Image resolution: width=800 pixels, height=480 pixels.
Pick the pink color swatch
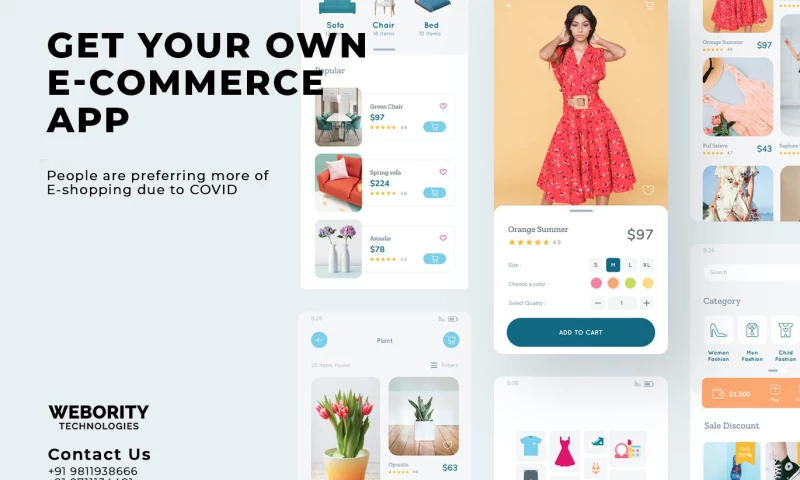click(596, 283)
